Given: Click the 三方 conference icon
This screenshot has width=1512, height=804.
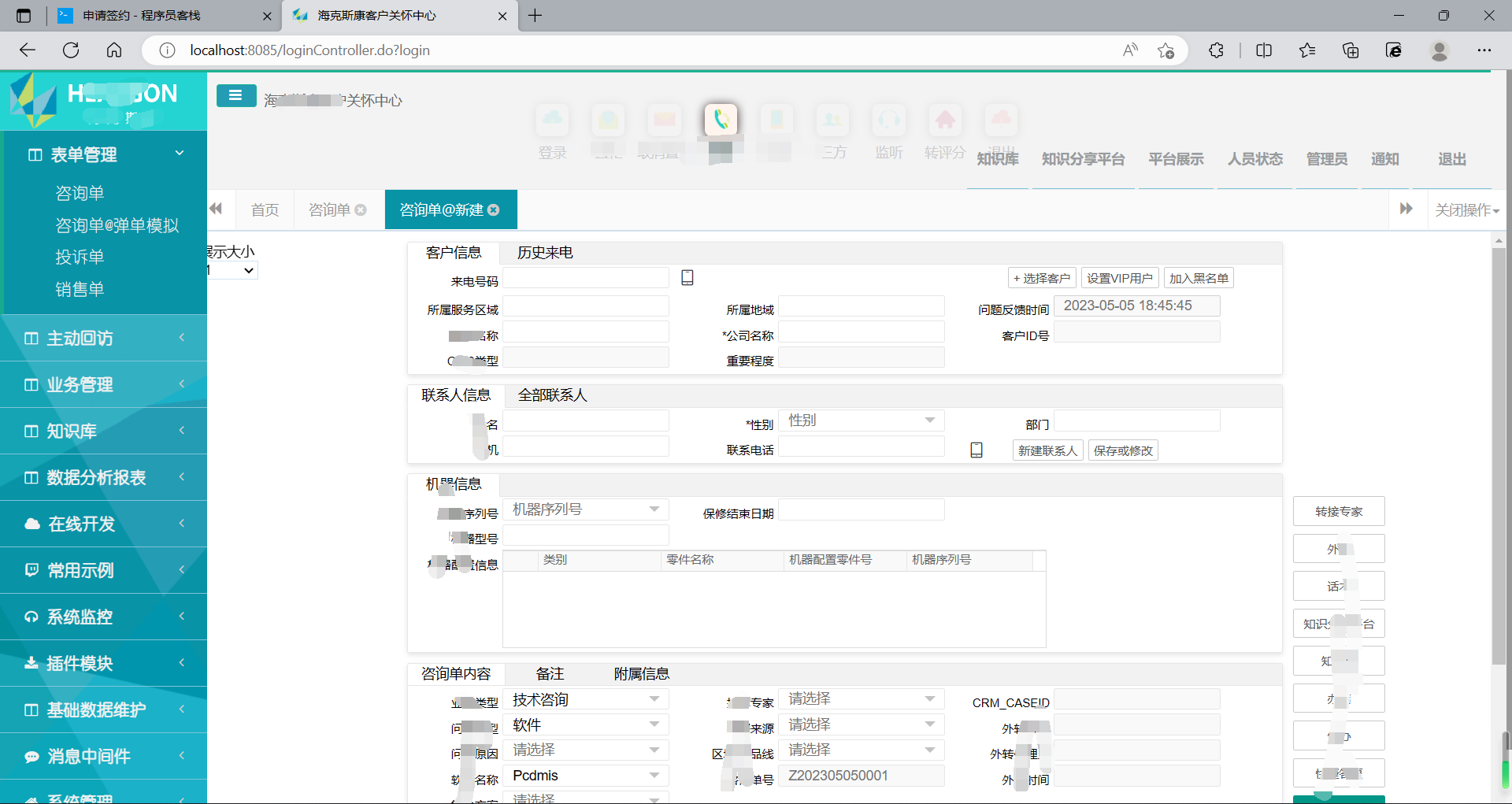Looking at the screenshot, I should [x=832, y=120].
